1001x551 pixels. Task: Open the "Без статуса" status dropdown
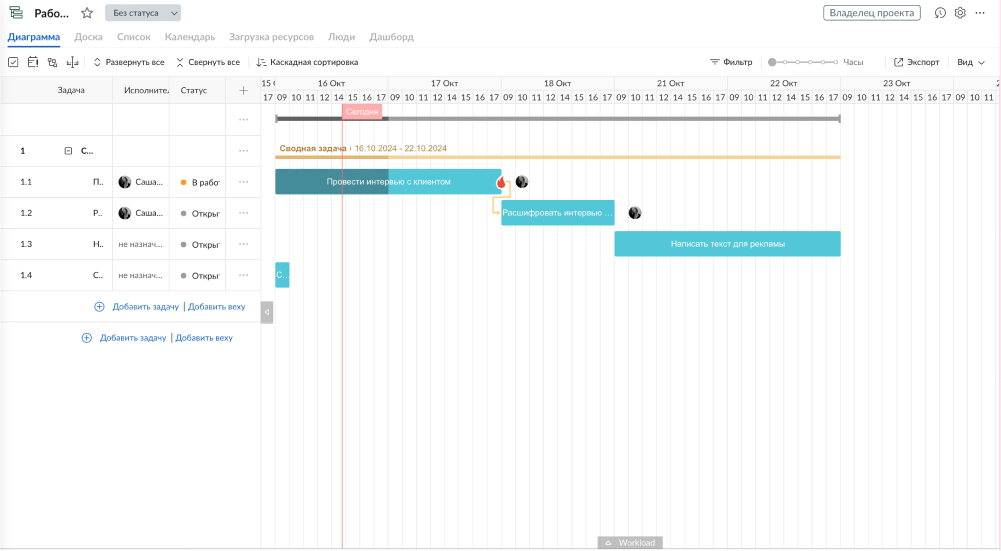click(x=143, y=13)
